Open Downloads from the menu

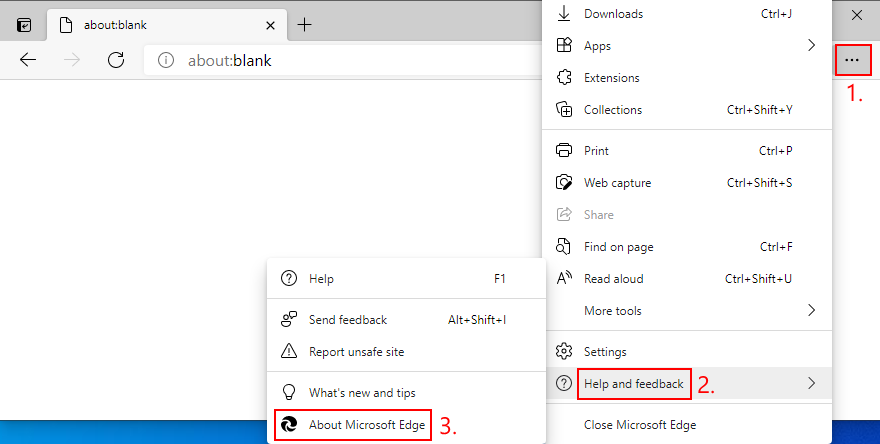(x=613, y=14)
